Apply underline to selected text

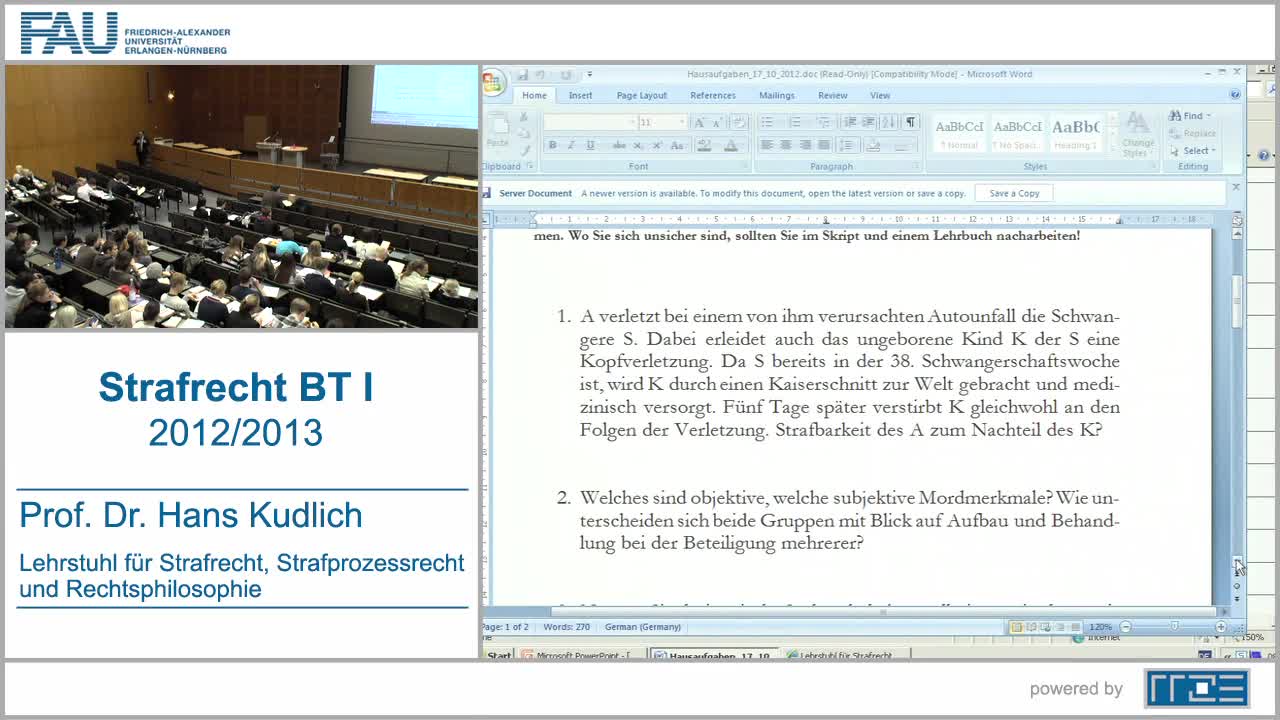pyautogui.click(x=590, y=144)
